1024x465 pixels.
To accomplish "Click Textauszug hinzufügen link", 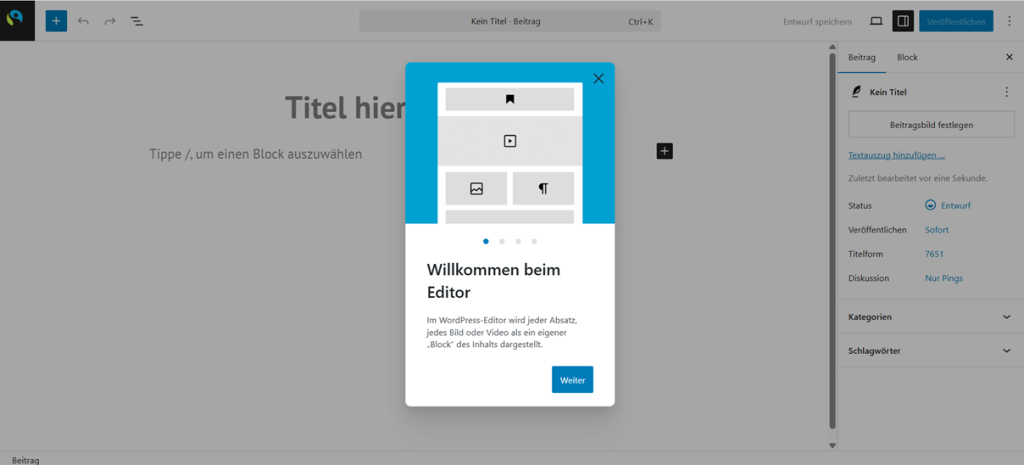I will point(897,155).
